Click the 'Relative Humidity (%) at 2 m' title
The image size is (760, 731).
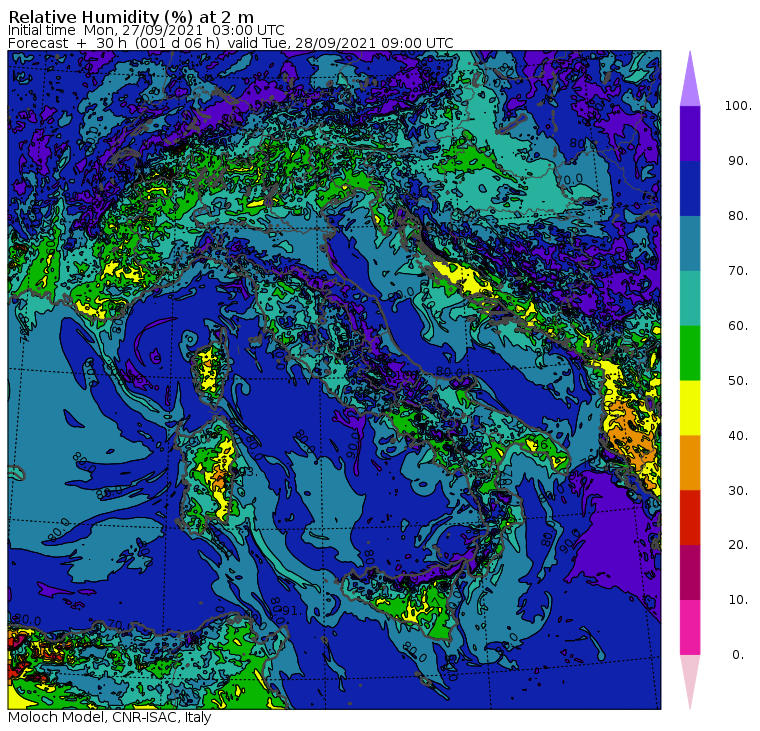click(131, 17)
